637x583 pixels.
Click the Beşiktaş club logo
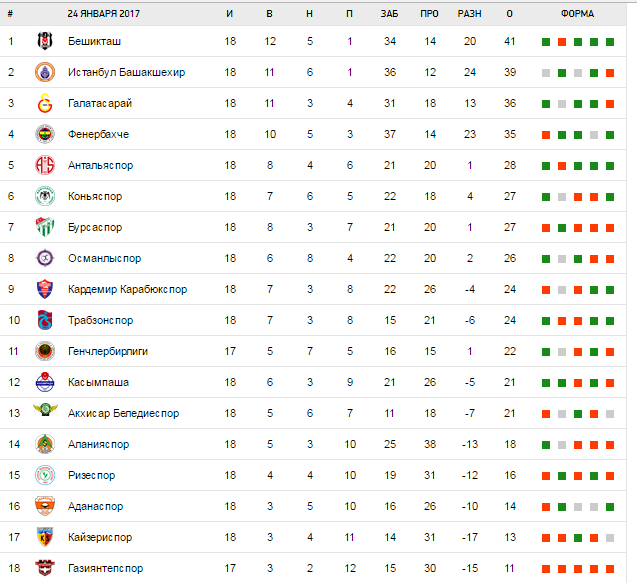[44, 42]
